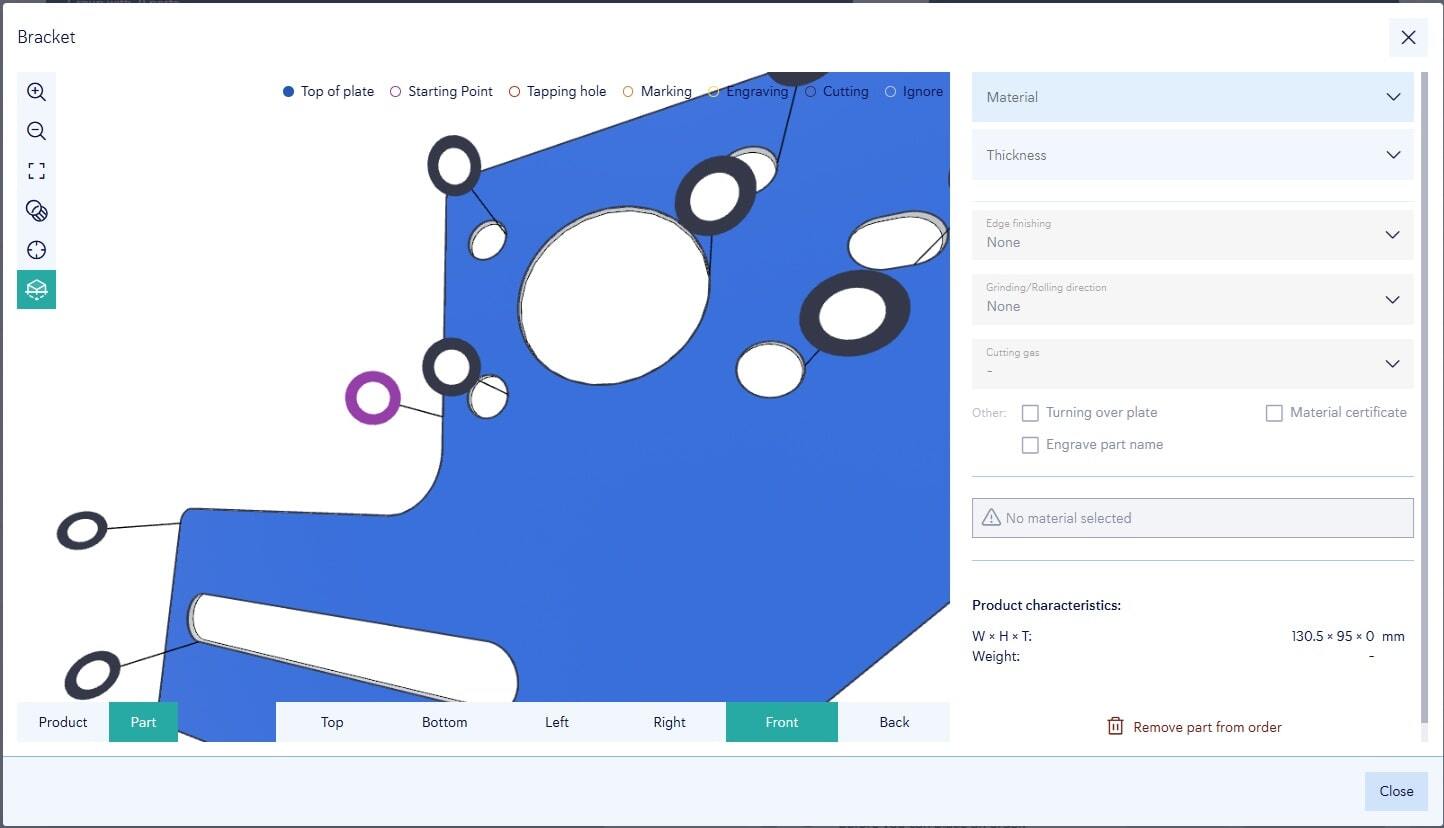Click the overlapping circles shading icon

pyautogui.click(x=36, y=211)
